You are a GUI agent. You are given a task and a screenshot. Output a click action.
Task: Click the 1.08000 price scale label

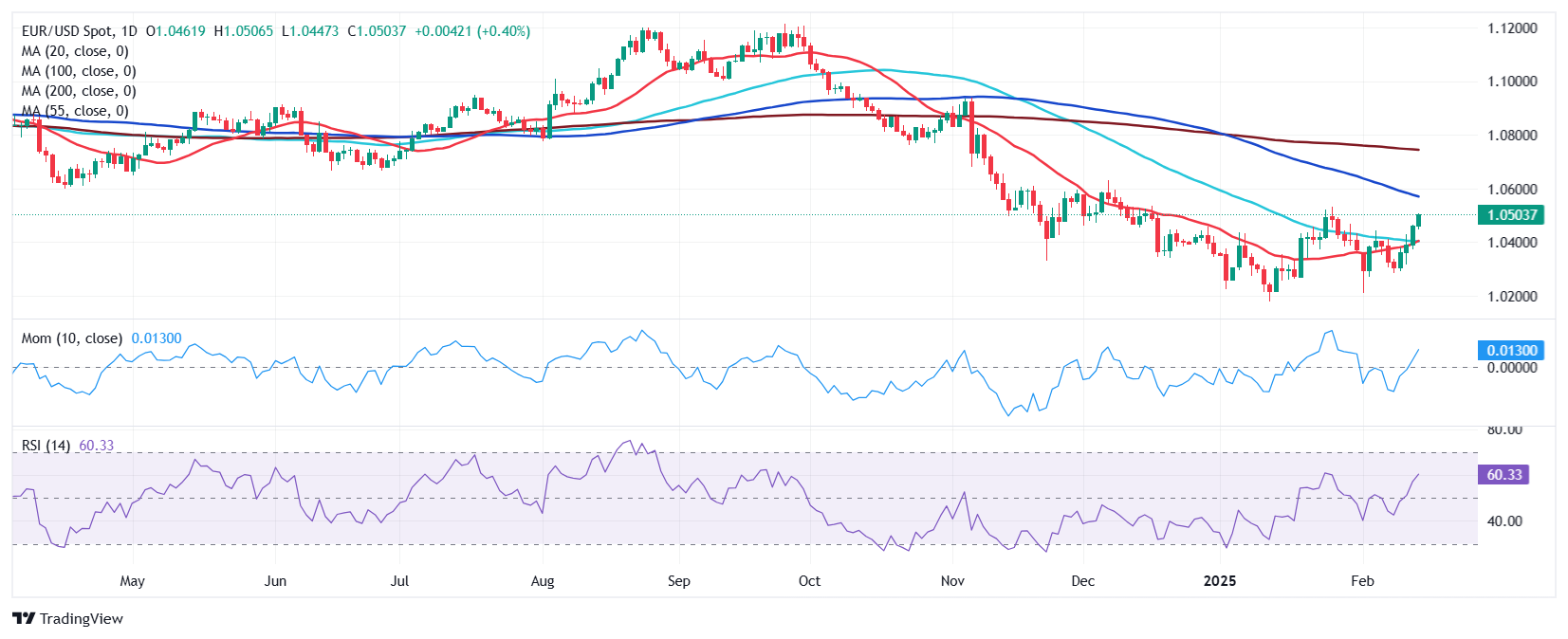[x=1512, y=136]
